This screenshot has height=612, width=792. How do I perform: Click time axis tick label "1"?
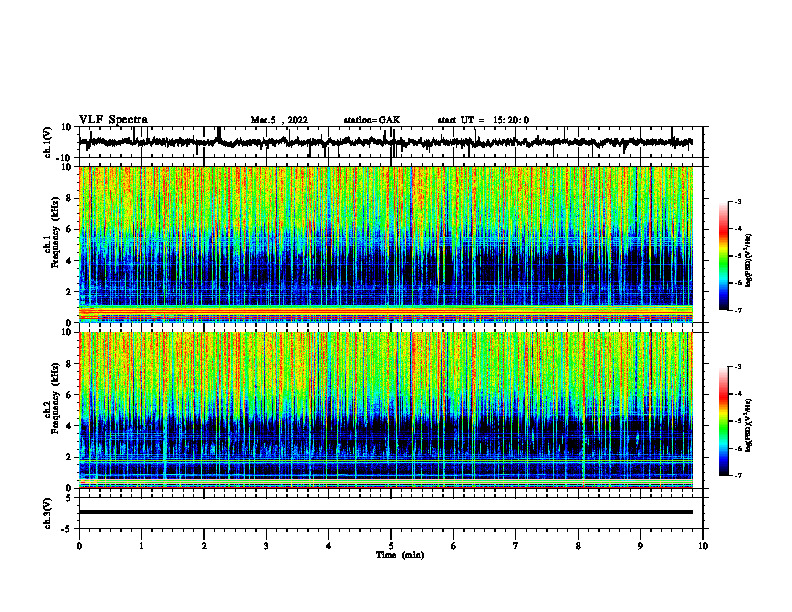141,546
